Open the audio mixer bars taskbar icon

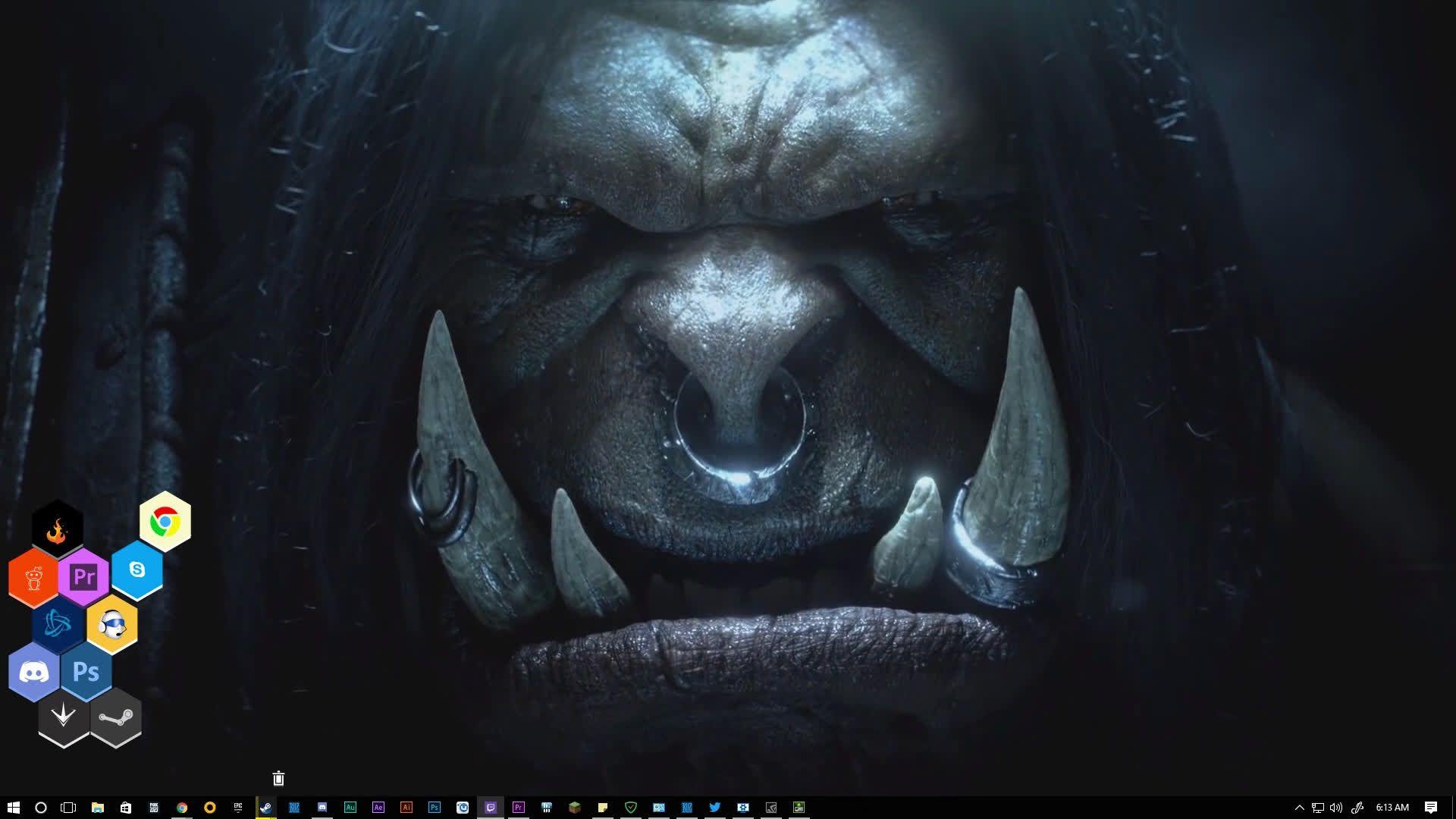tap(547, 808)
